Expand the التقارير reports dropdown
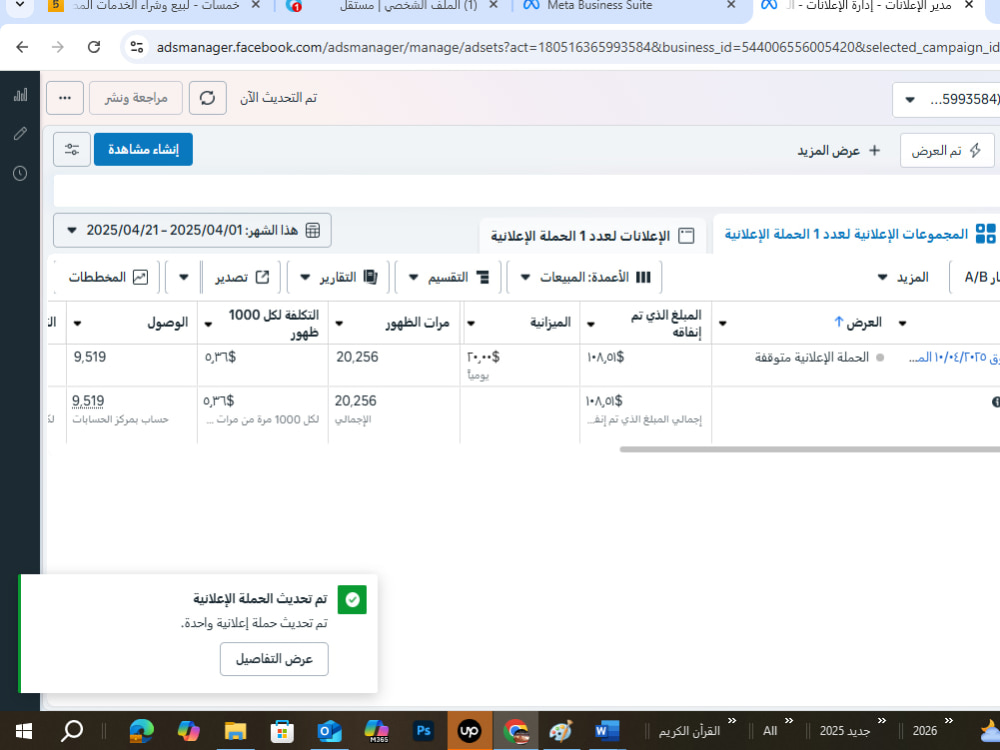The width and height of the screenshot is (1000, 750). [339, 277]
